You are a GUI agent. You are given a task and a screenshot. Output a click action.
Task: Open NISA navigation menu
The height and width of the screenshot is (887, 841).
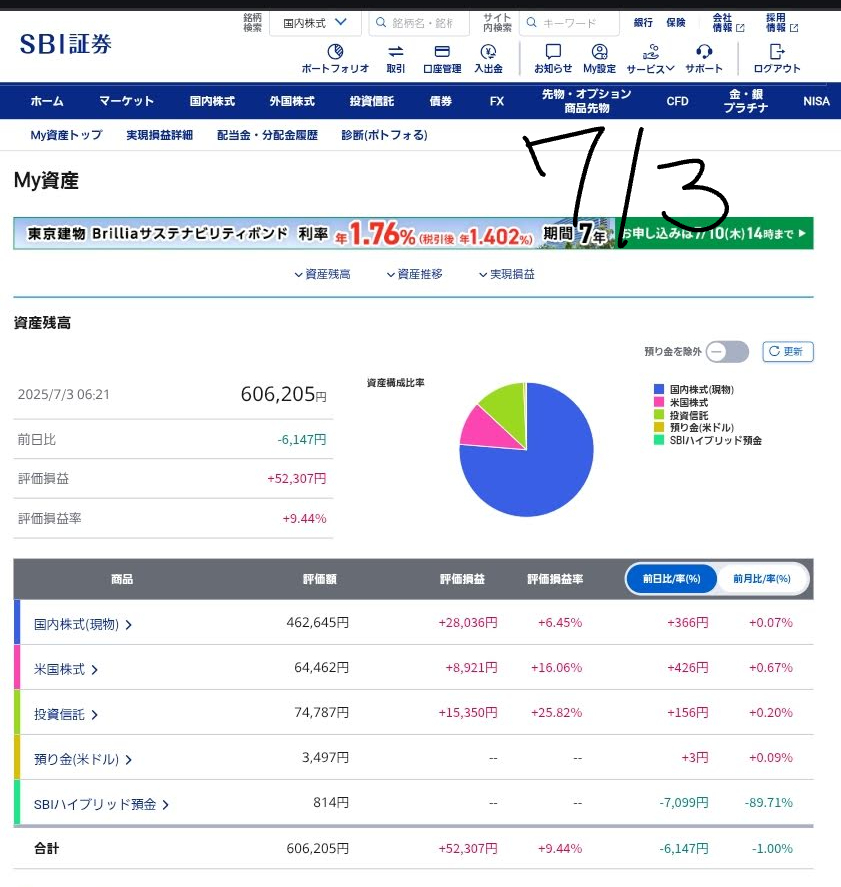[x=816, y=101]
